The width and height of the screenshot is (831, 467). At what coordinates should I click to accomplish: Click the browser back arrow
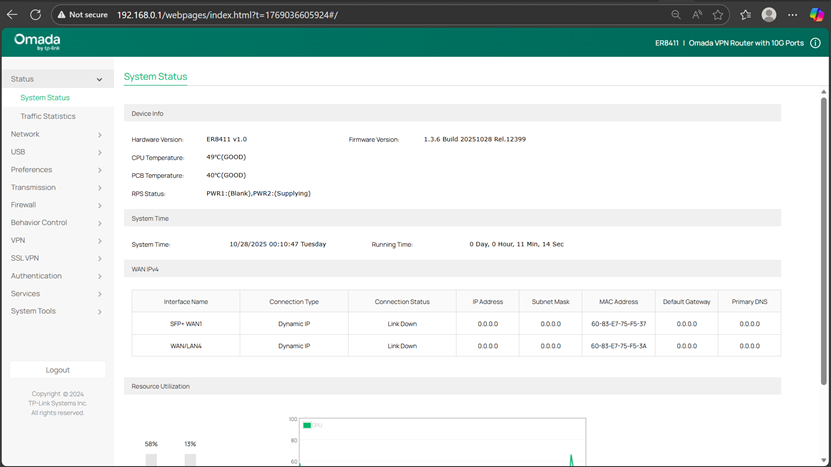(x=13, y=15)
